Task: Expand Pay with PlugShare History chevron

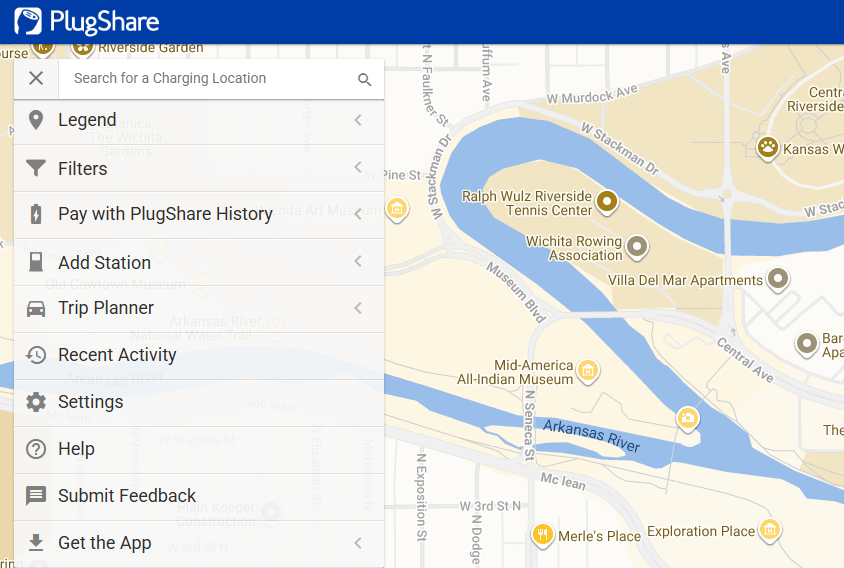Action: [357, 214]
